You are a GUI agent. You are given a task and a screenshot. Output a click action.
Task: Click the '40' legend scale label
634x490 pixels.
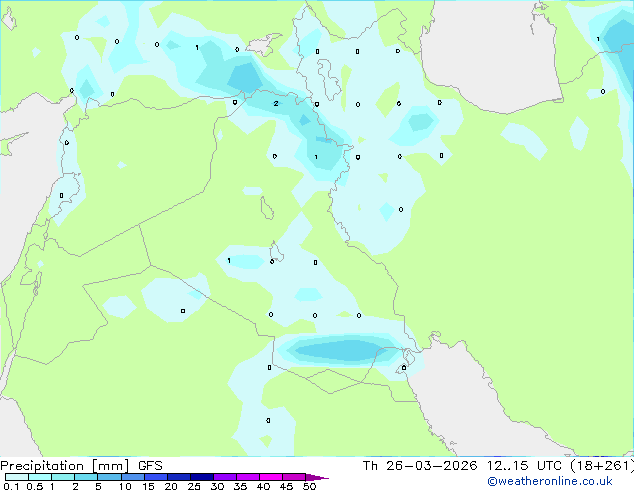pos(263,486)
